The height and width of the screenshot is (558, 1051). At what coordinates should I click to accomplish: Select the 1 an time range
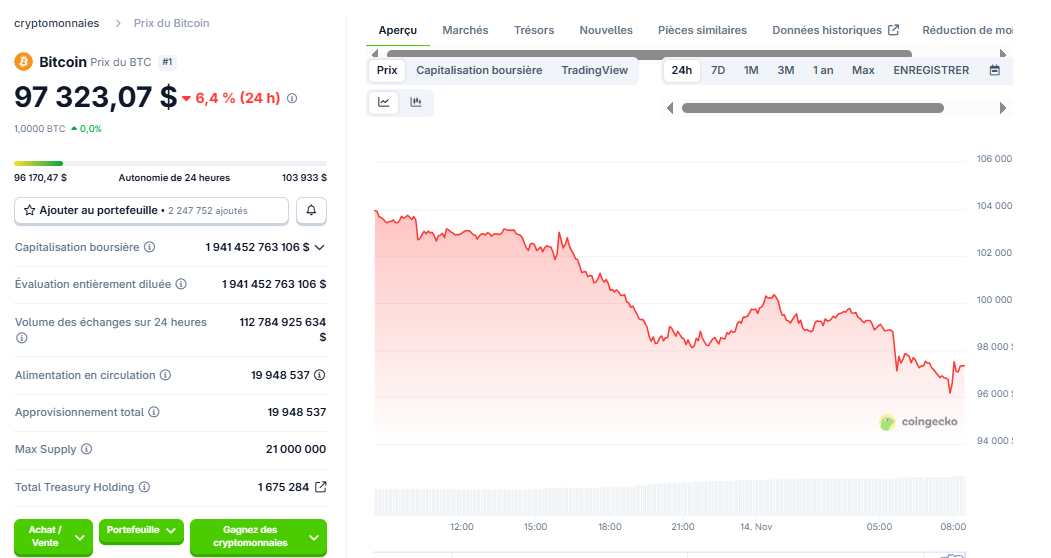[x=823, y=70]
